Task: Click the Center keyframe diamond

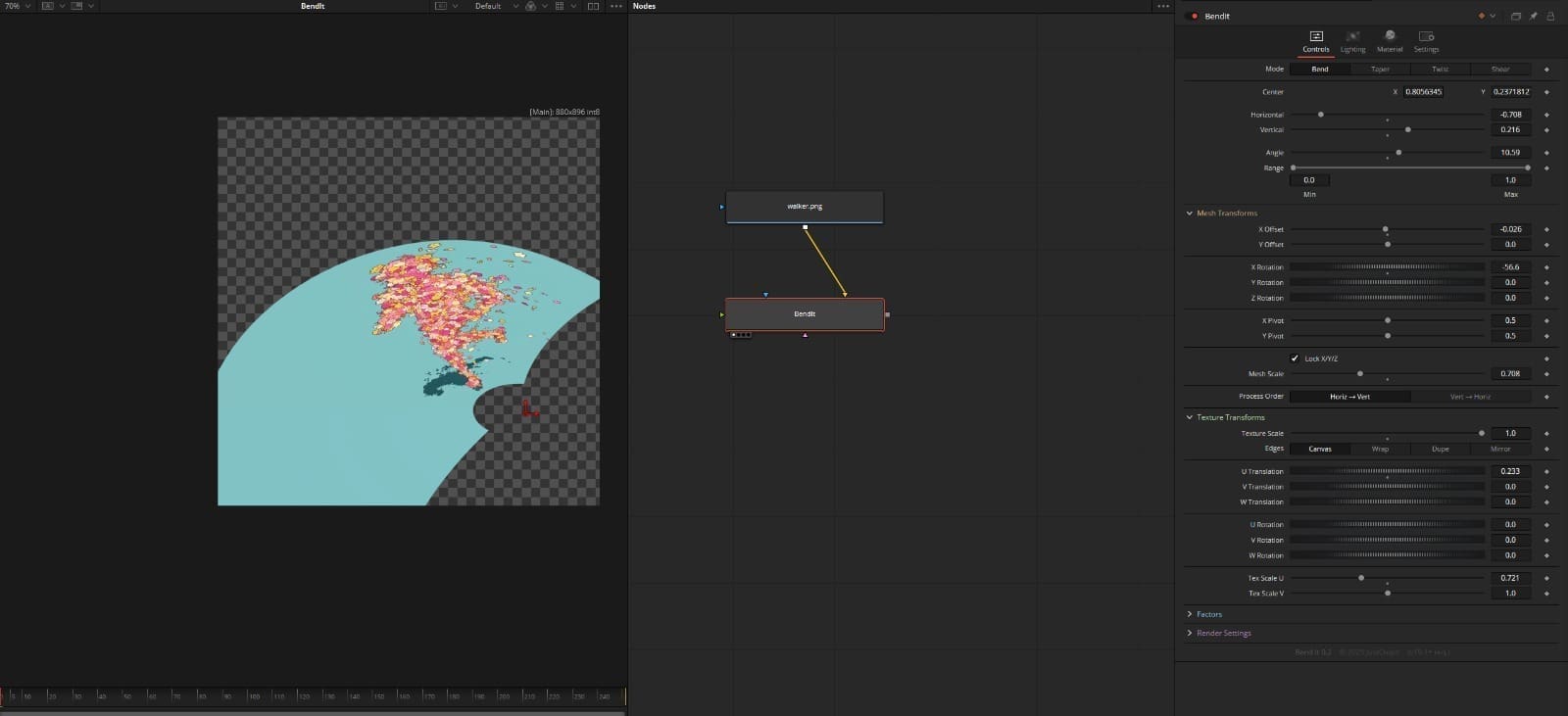Action: 1546,92
